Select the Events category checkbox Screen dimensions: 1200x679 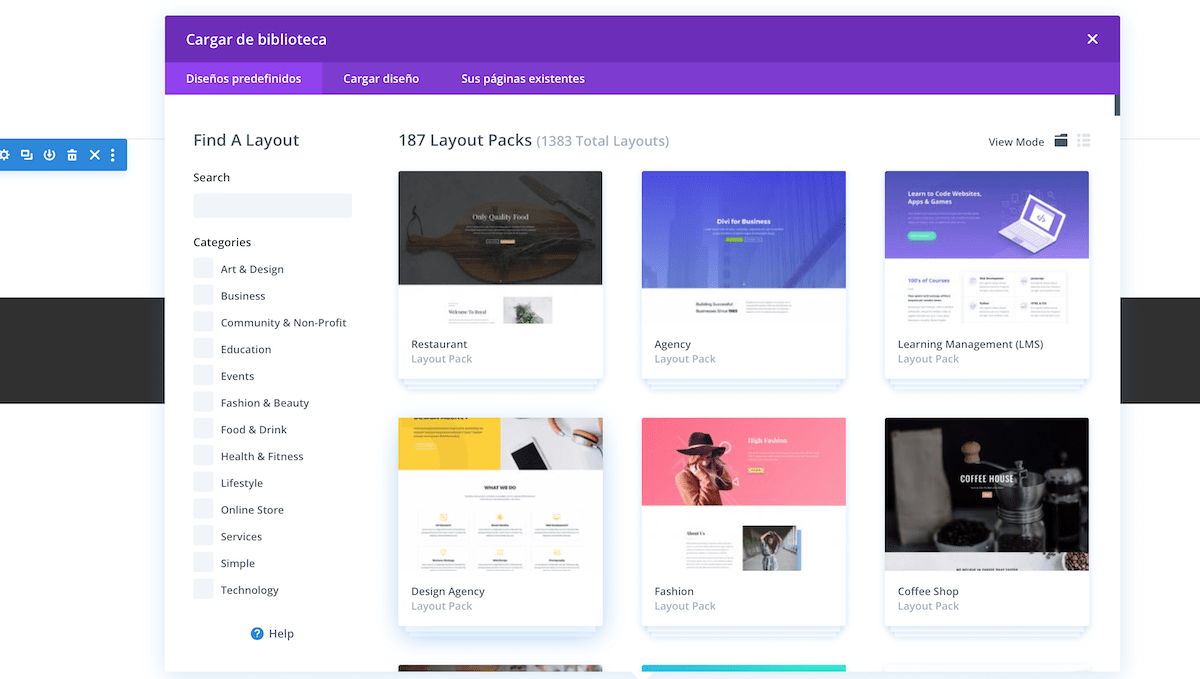click(203, 375)
